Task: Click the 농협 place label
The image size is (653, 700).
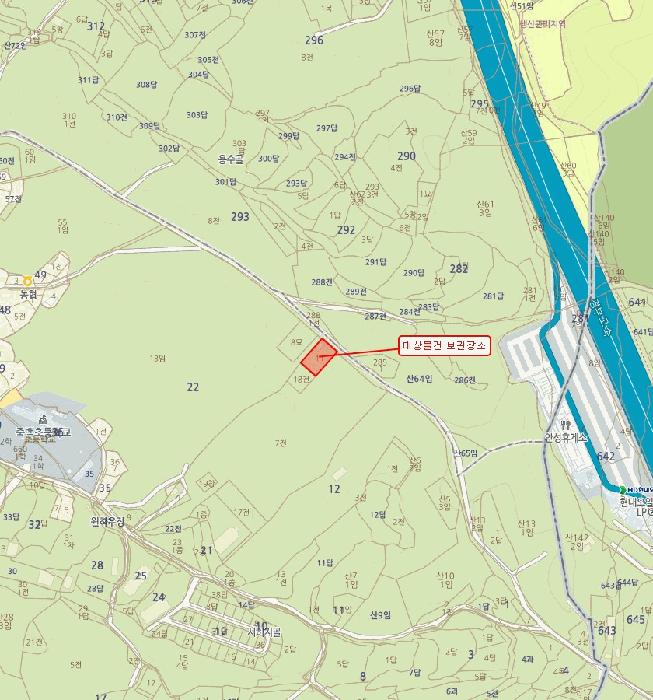Action: (x=28, y=295)
